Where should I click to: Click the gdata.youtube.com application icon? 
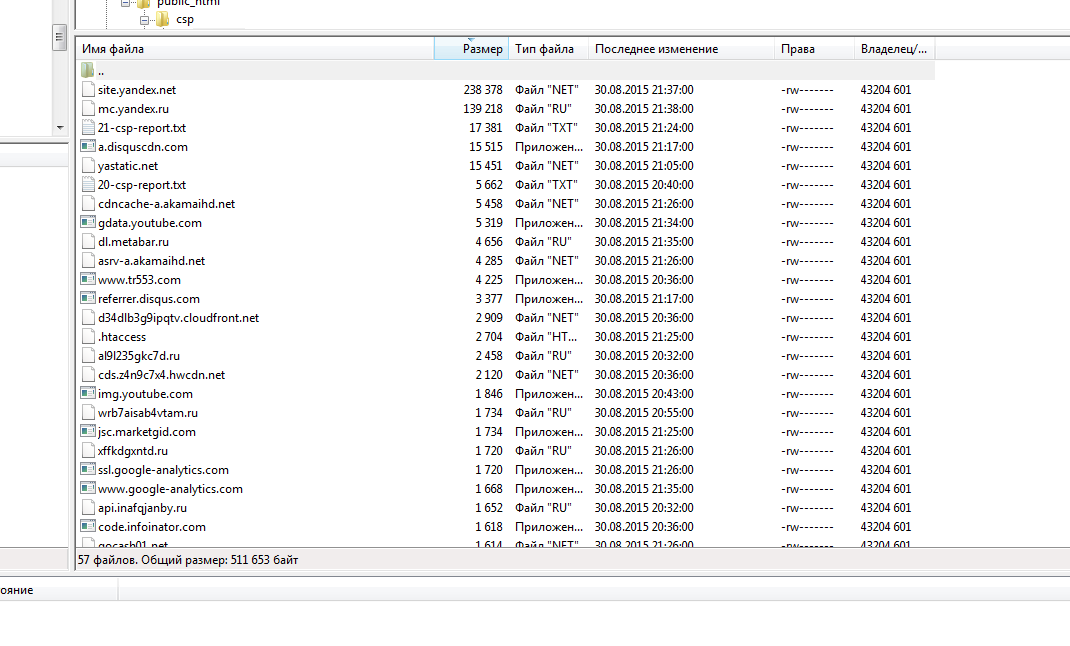coord(87,222)
